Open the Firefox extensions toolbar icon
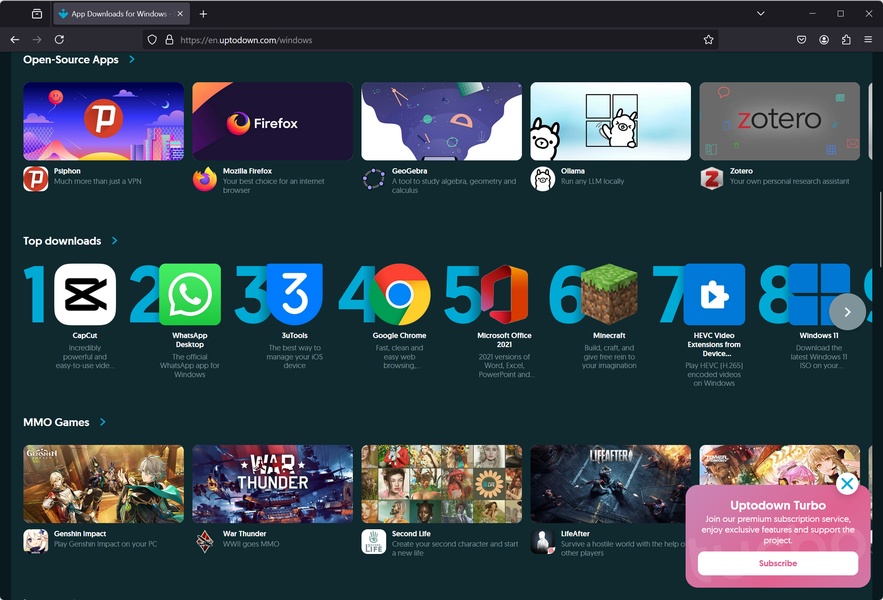883x600 pixels. 846,40
